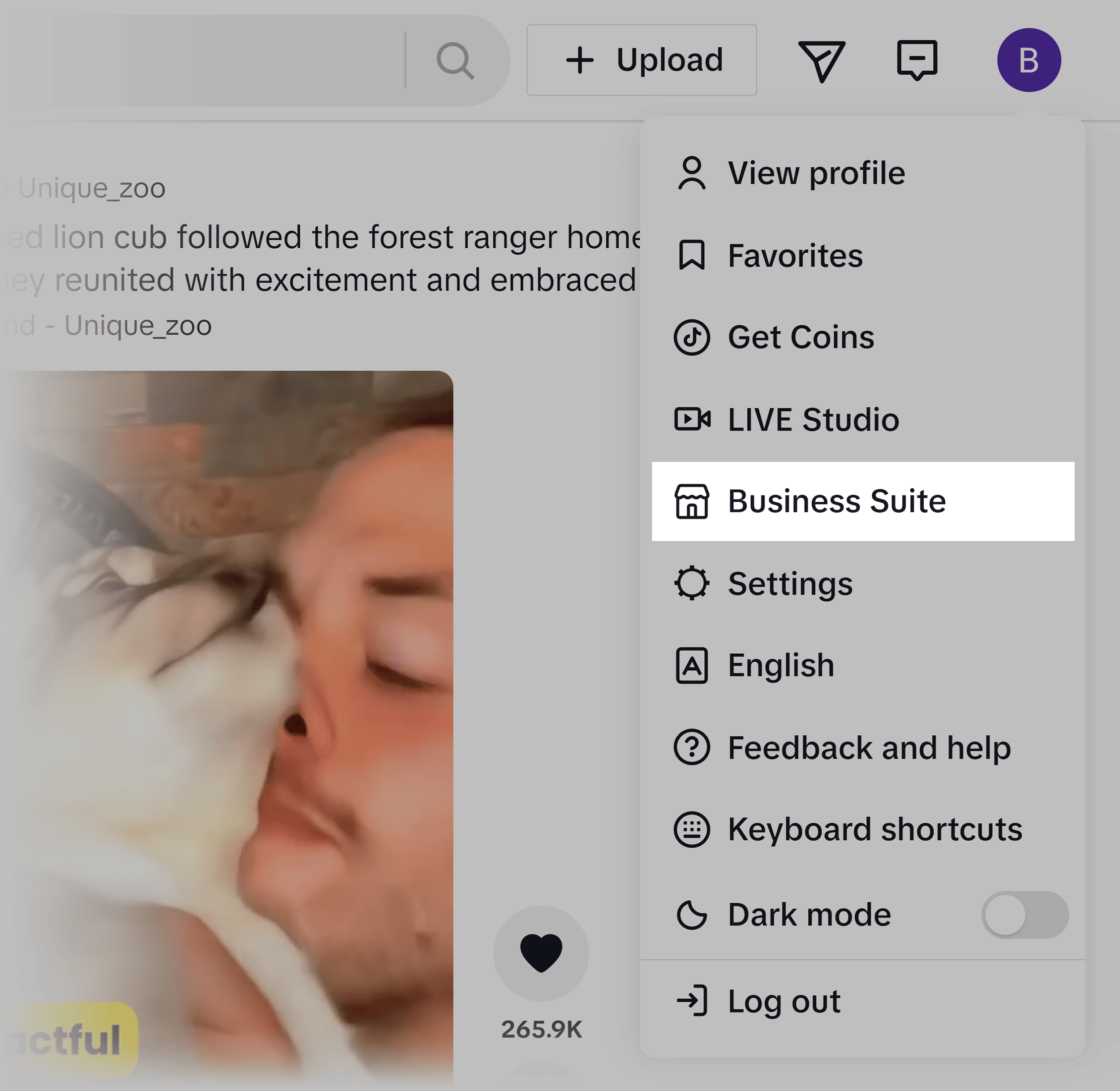Click the View profile person icon

[x=692, y=172]
